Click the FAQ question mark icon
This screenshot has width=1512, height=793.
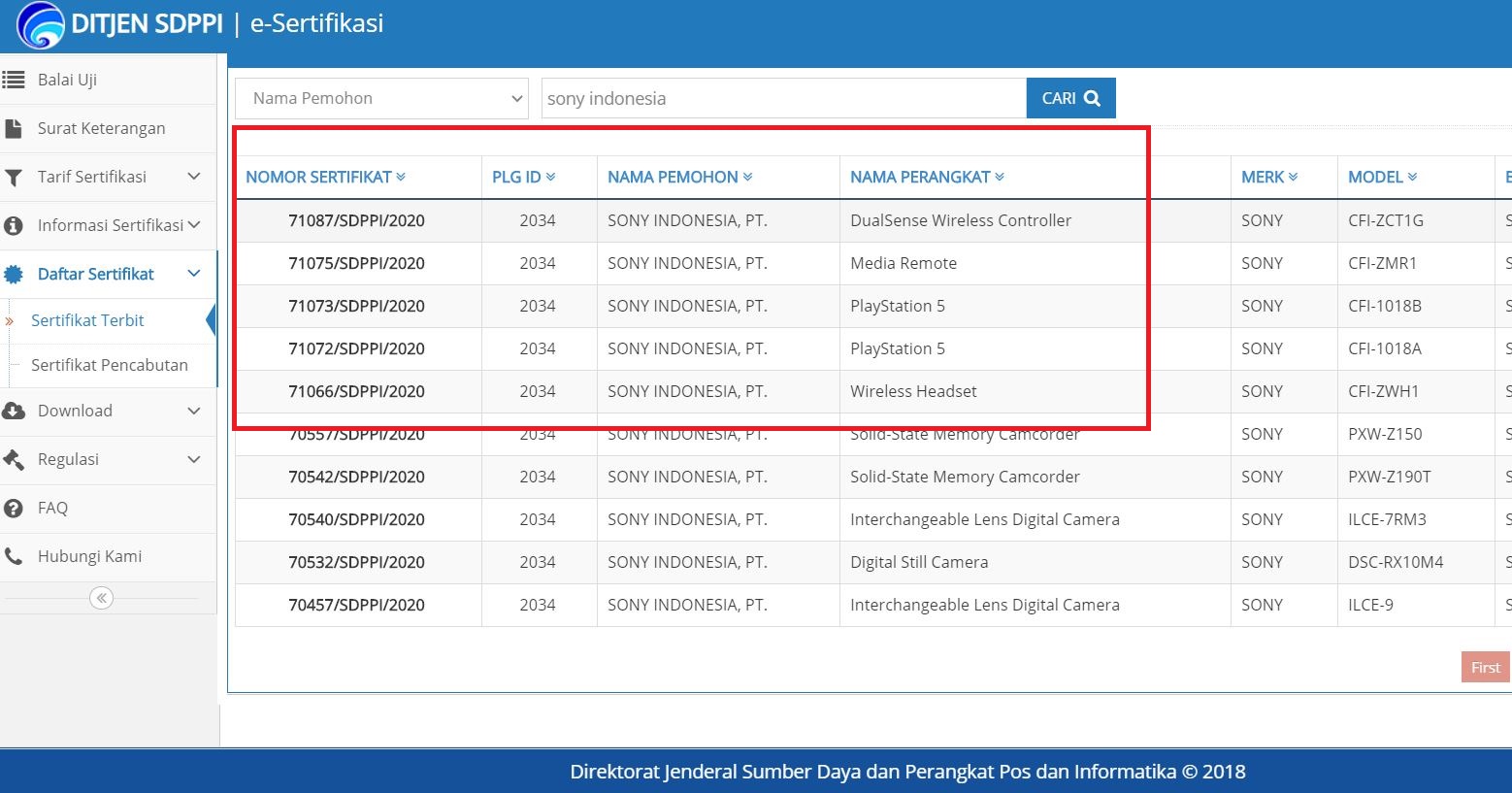tap(14, 508)
